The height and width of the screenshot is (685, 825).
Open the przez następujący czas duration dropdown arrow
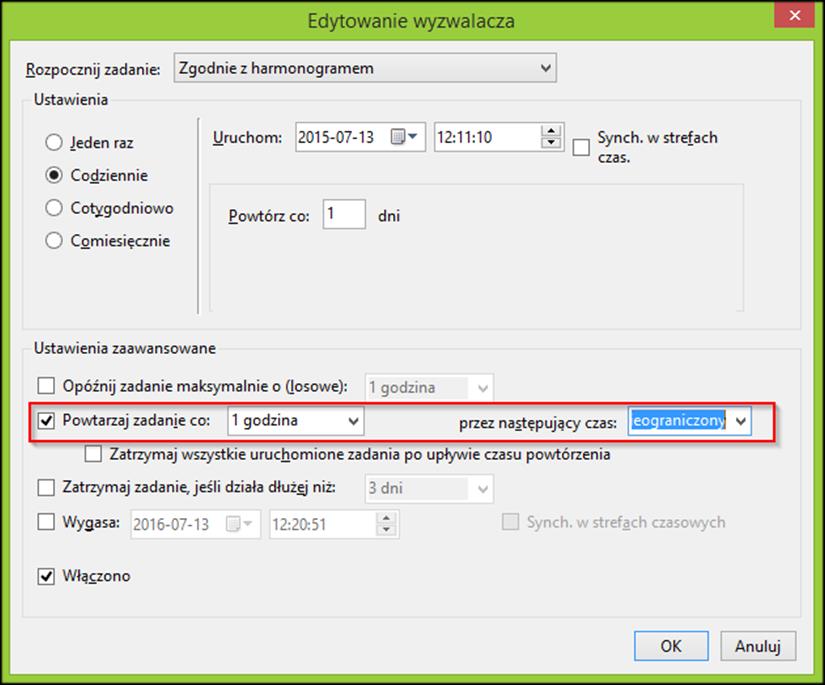741,421
